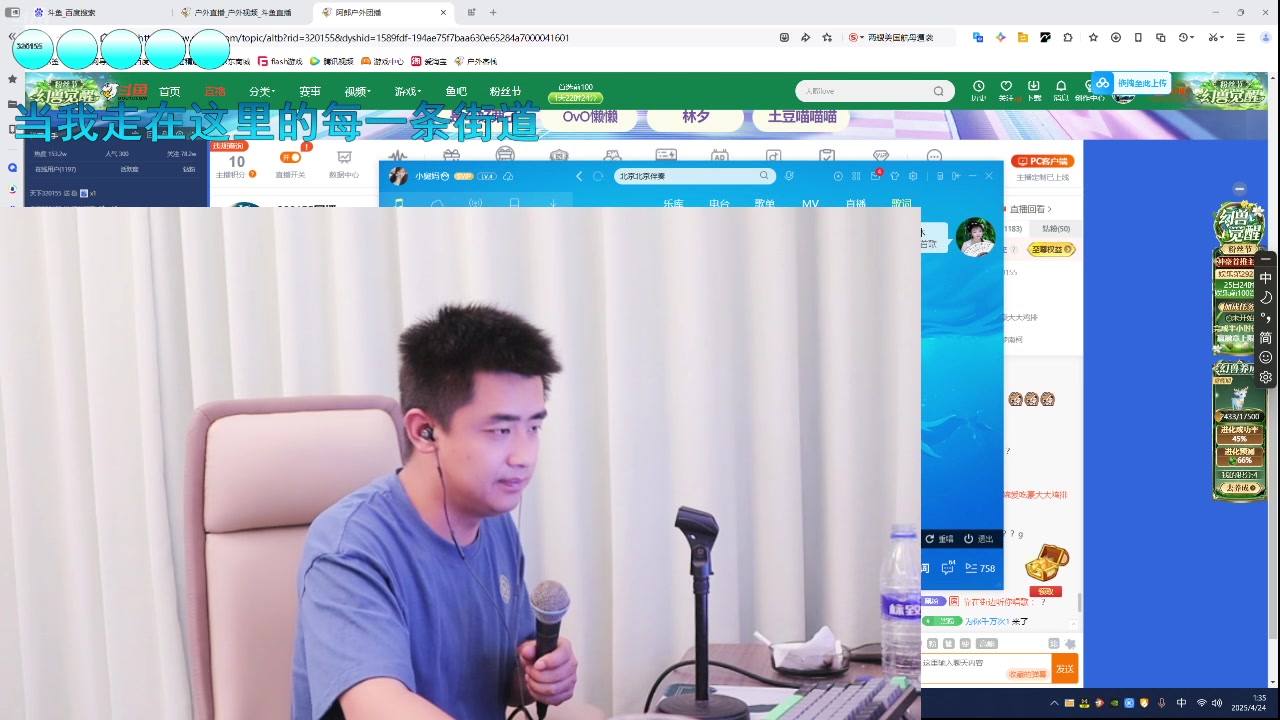1280x720 pixels.
Task: Click the PC客户端 button
Action: 1042,161
